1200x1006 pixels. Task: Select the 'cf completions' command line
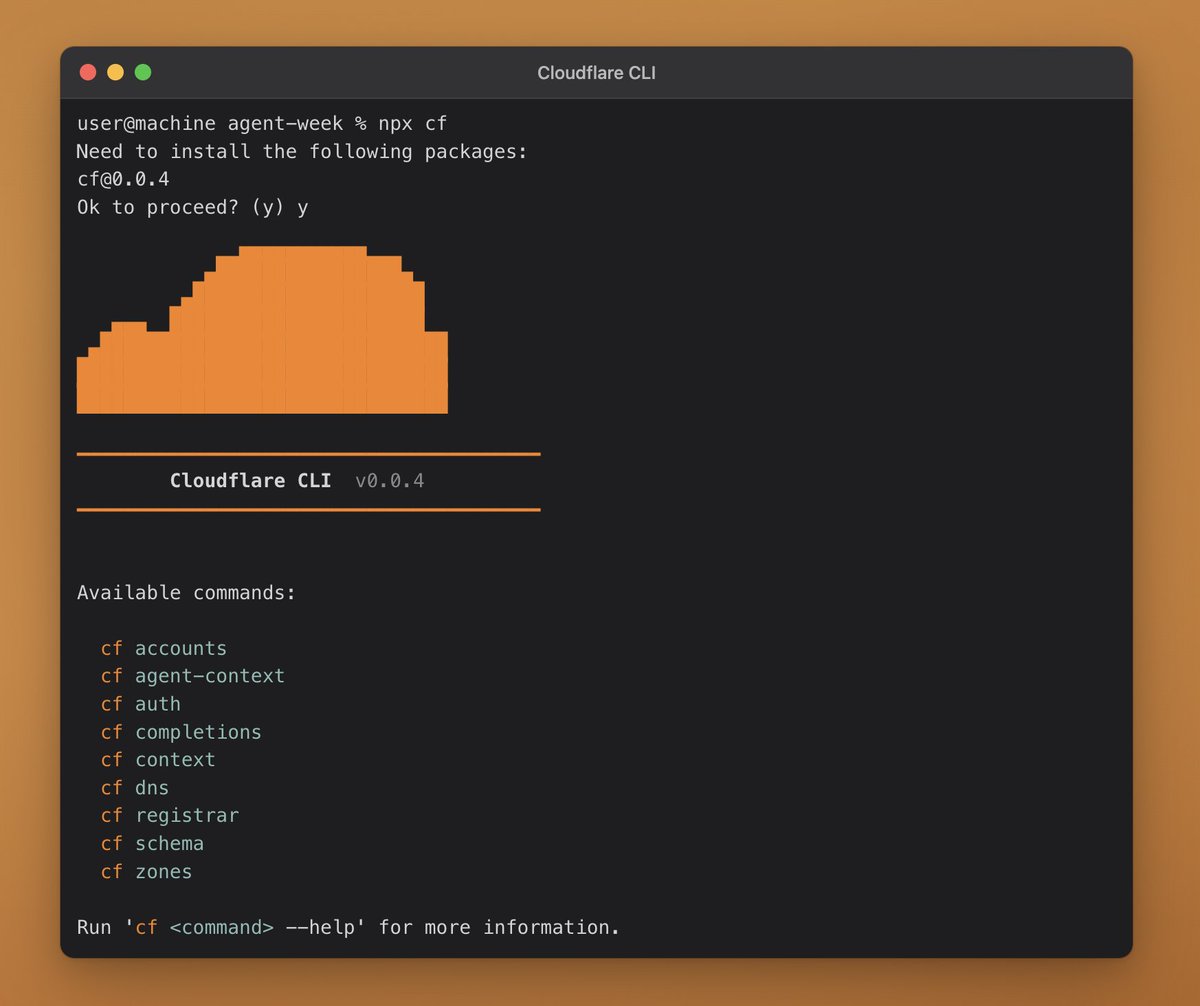(x=181, y=732)
